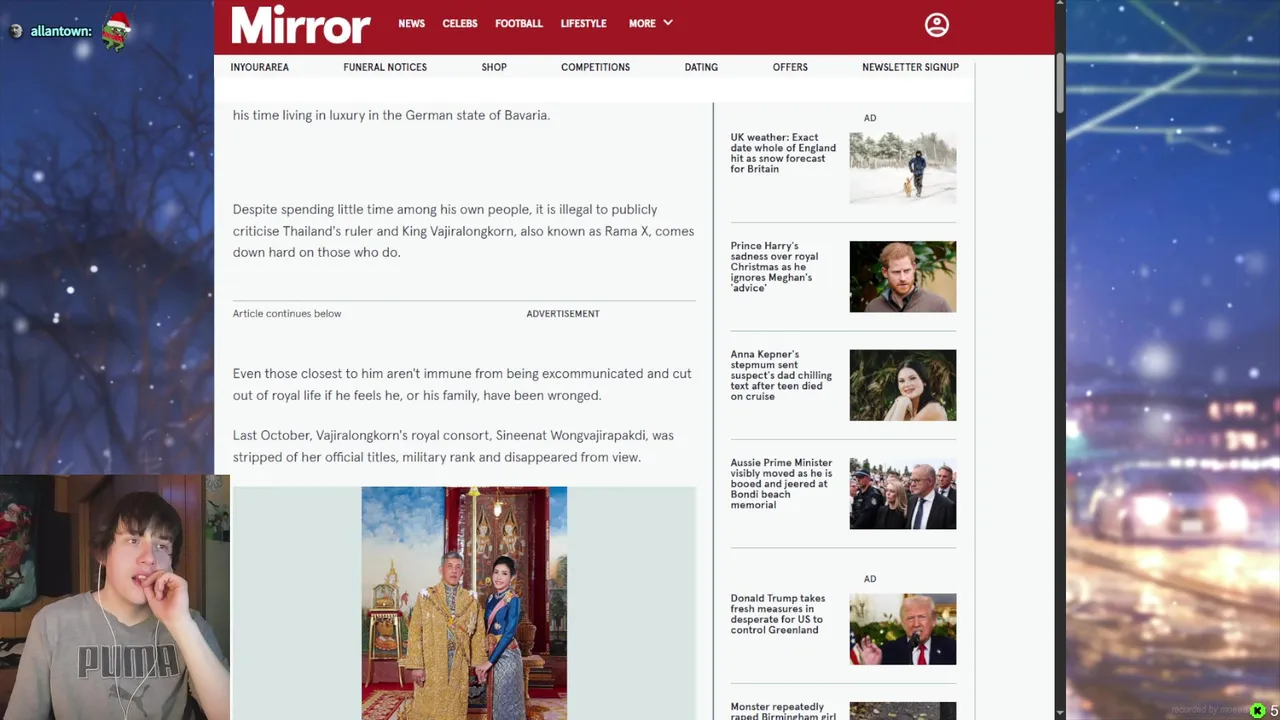Open Donald Trump thumbnail photo
The width and height of the screenshot is (1280, 720).
point(902,629)
